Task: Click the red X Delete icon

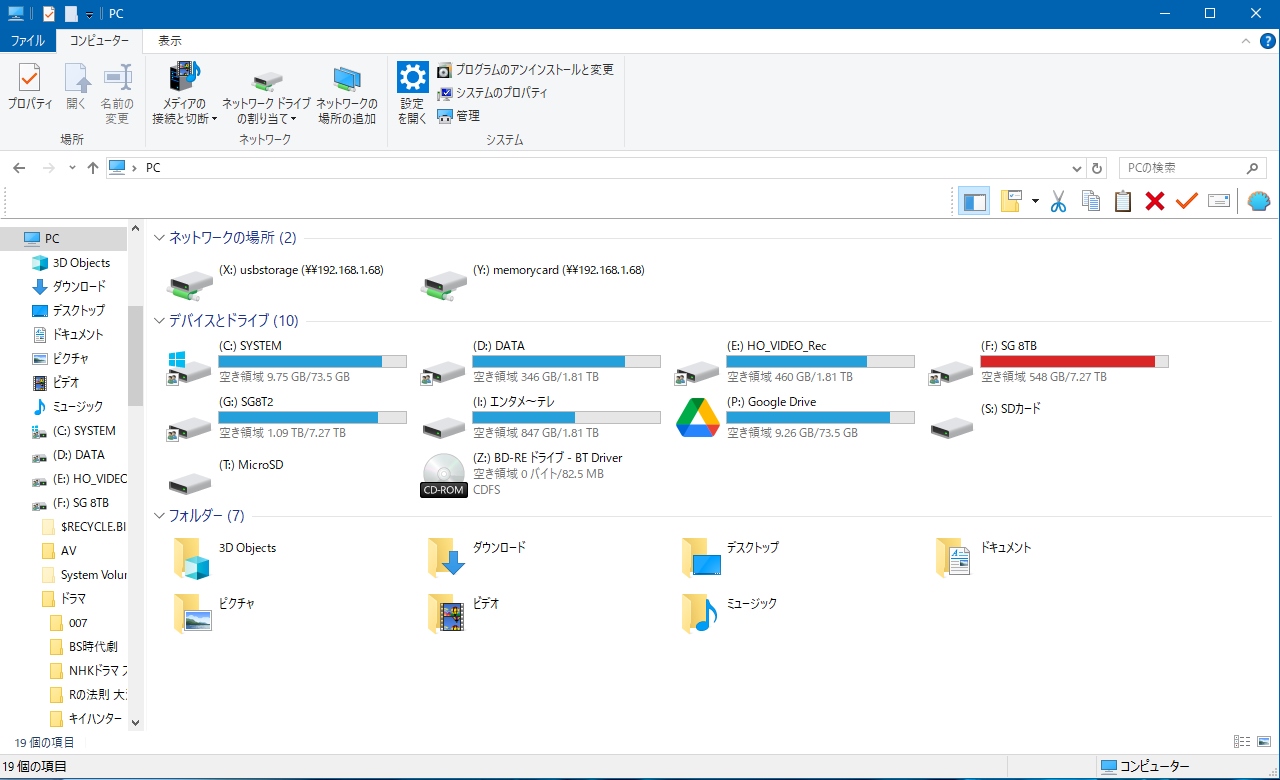Action: [x=1155, y=201]
